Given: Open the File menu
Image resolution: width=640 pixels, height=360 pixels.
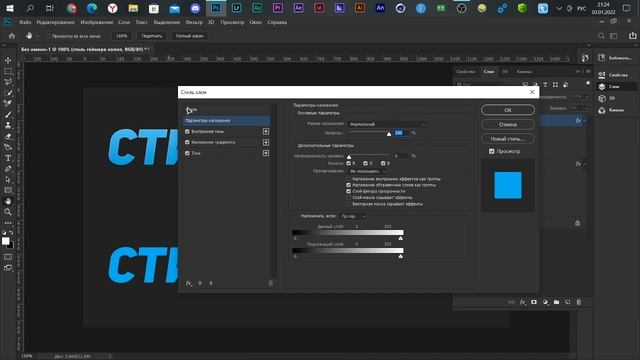Looking at the screenshot, I should [25, 22].
